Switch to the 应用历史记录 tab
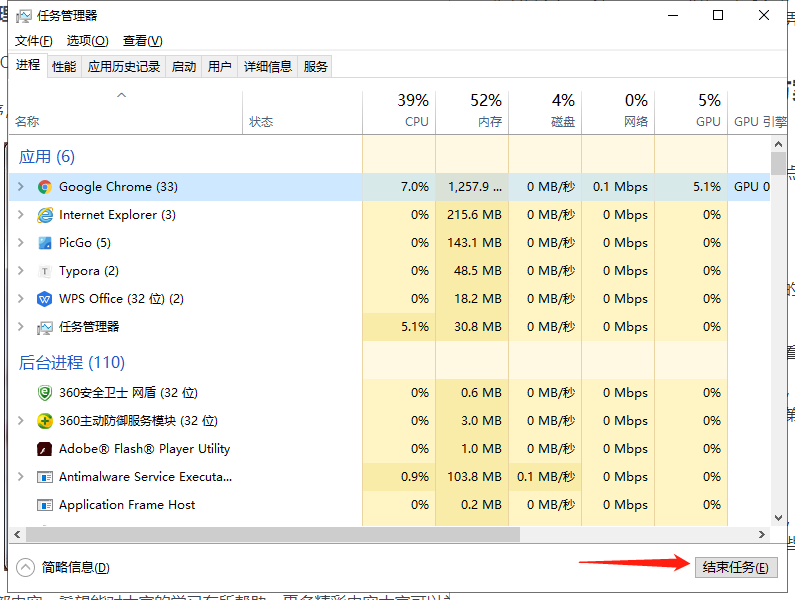The width and height of the screenshot is (795, 600). click(124, 66)
